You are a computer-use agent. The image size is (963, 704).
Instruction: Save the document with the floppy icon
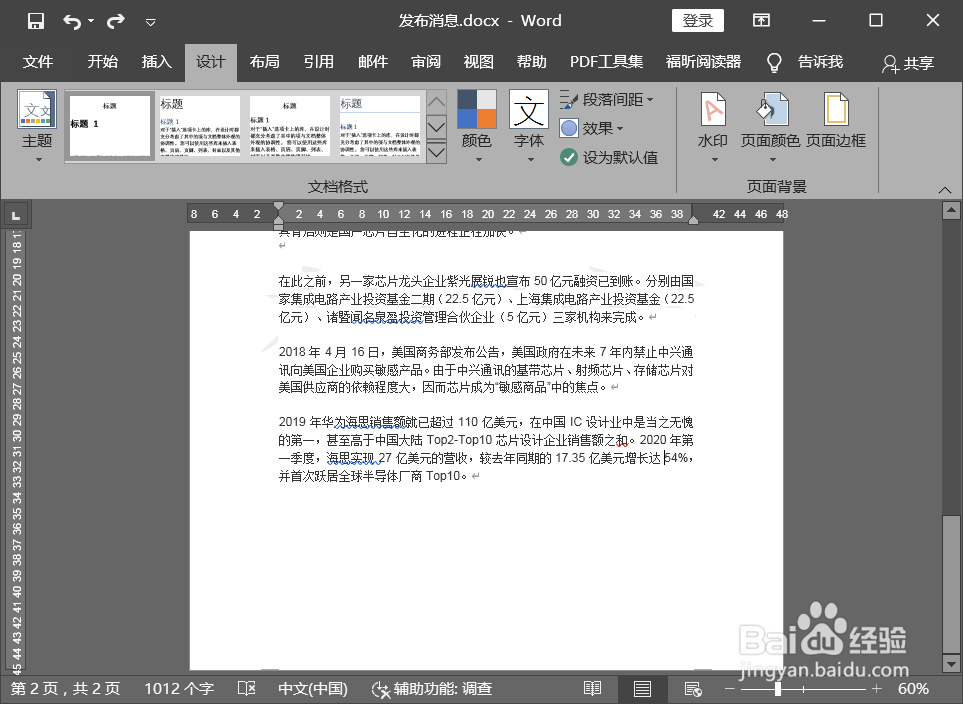36,21
